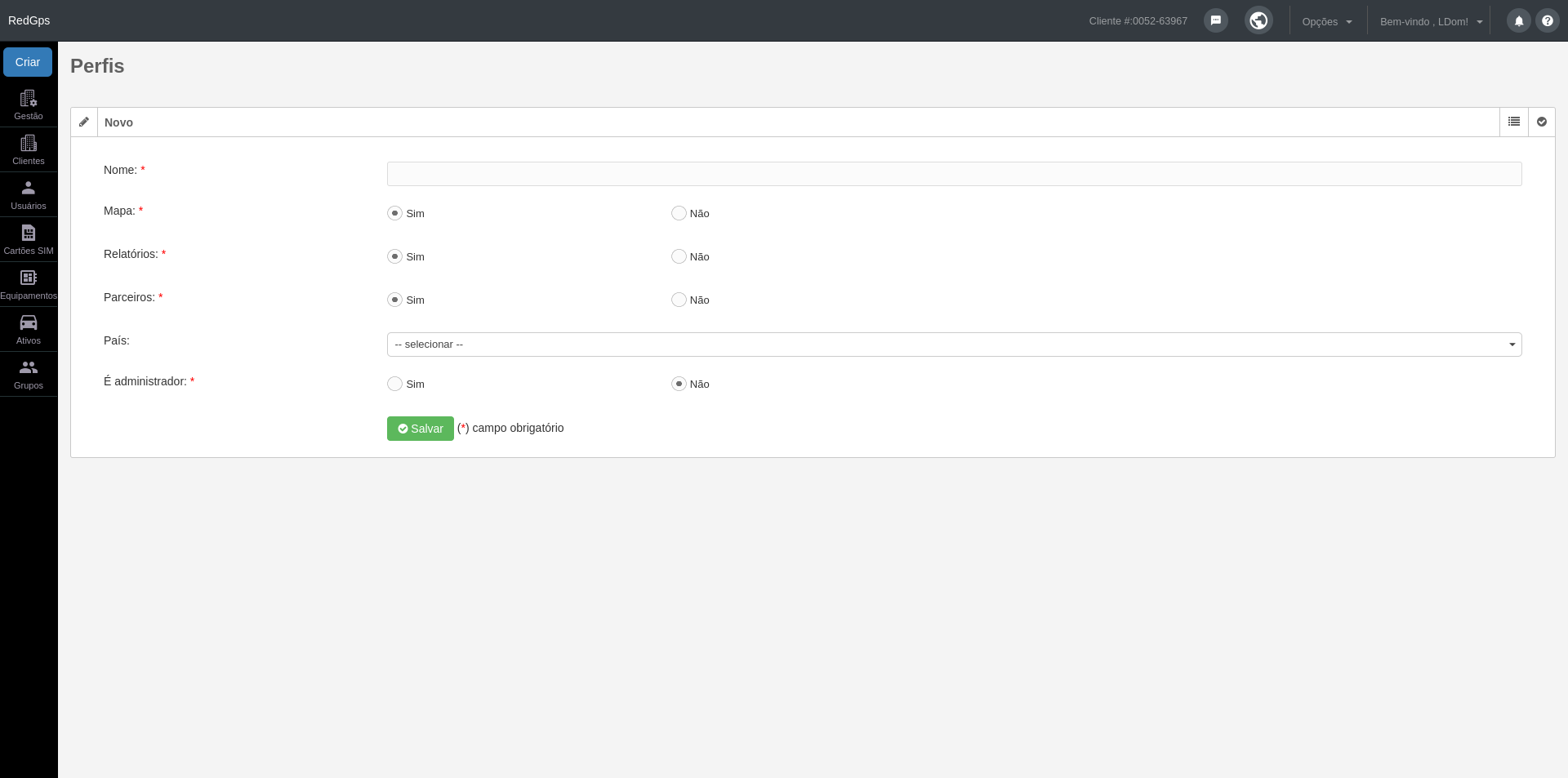Open the Cartões SIM section
Screen dimensions: 1568x778
point(29,239)
